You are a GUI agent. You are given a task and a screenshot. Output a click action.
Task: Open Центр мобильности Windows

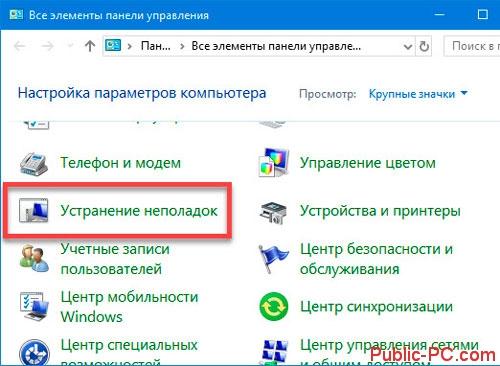129,307
